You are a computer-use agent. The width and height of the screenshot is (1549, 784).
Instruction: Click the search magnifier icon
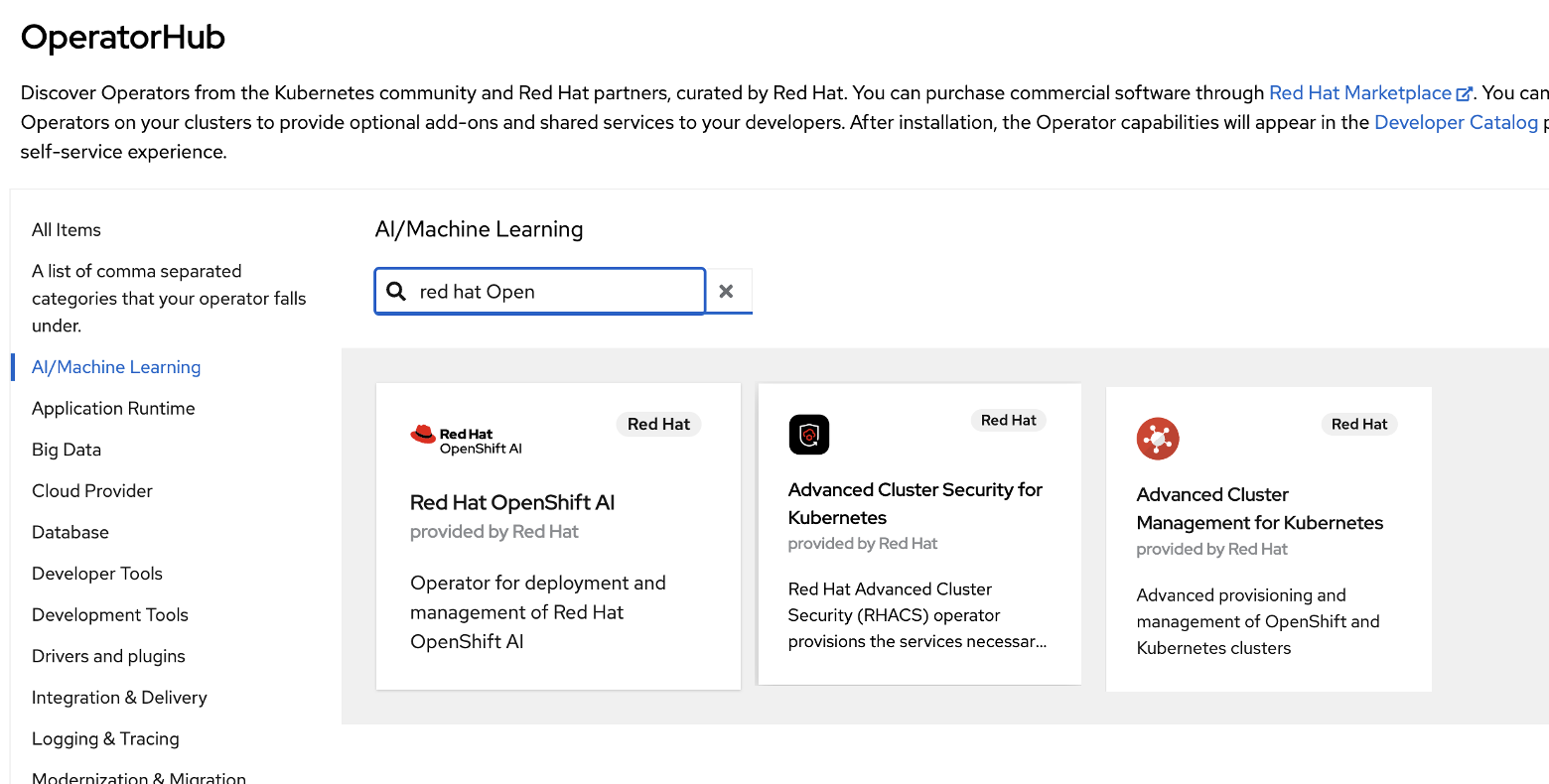396,290
